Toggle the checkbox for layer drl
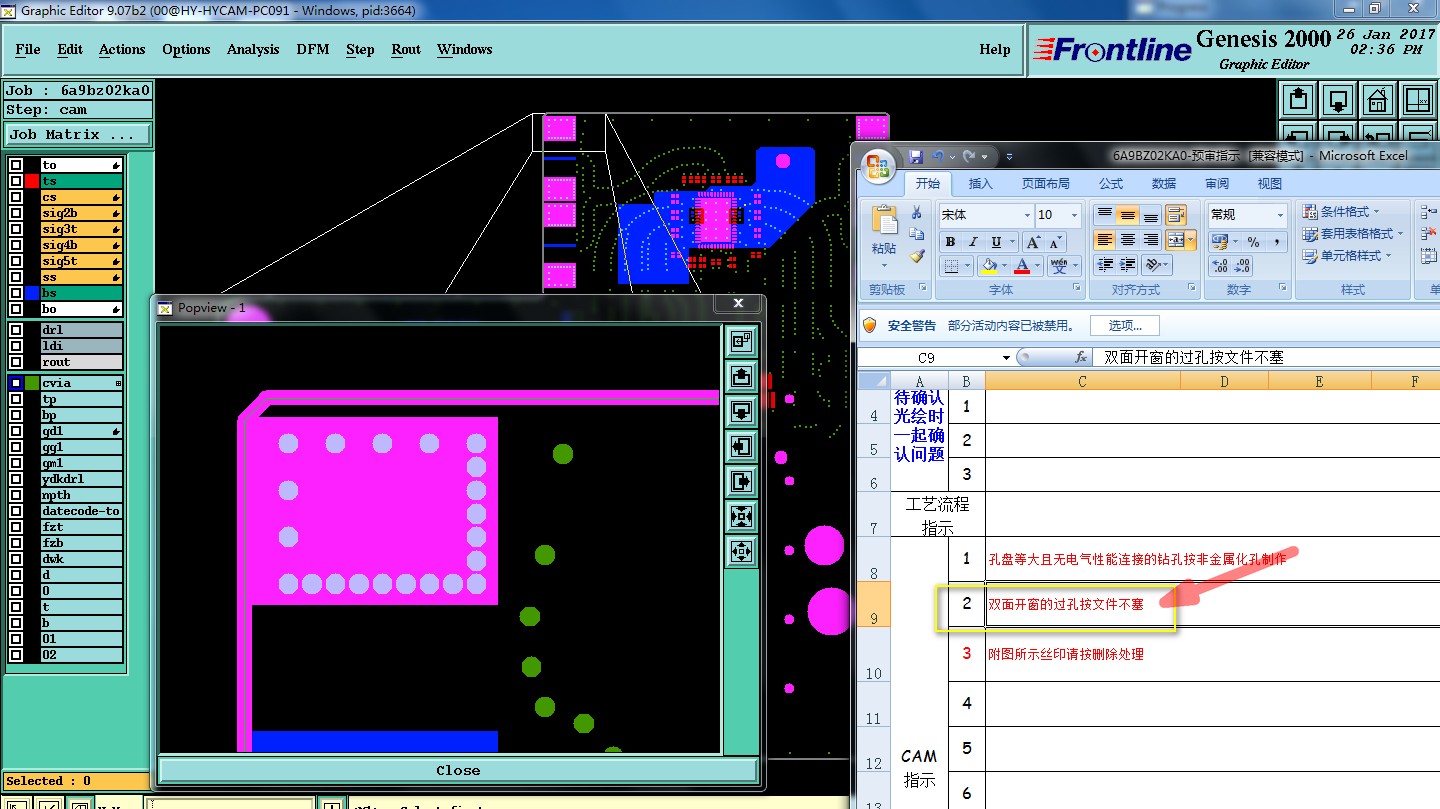This screenshot has height=809, width=1440. tap(16, 330)
